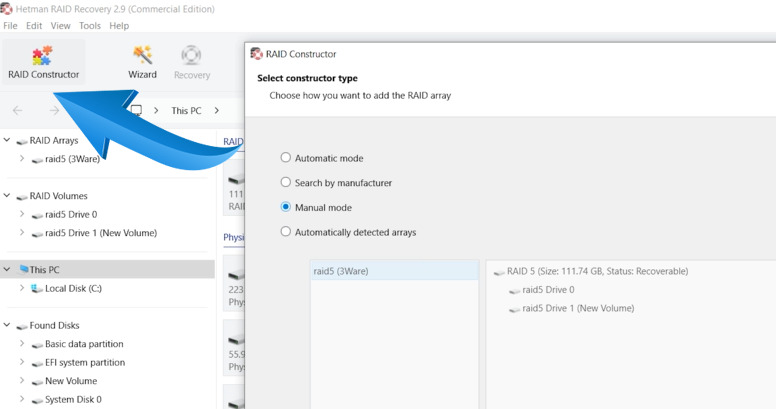Click raid5 Drive 0 text in details pane

[x=548, y=290]
